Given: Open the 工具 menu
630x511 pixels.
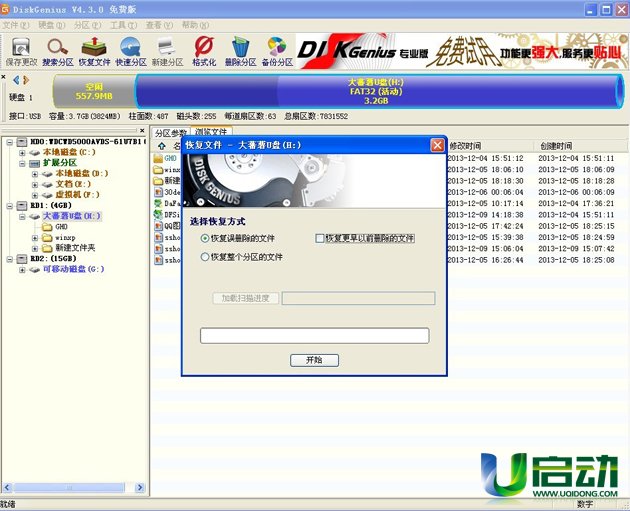Looking at the screenshot, I should point(124,25).
